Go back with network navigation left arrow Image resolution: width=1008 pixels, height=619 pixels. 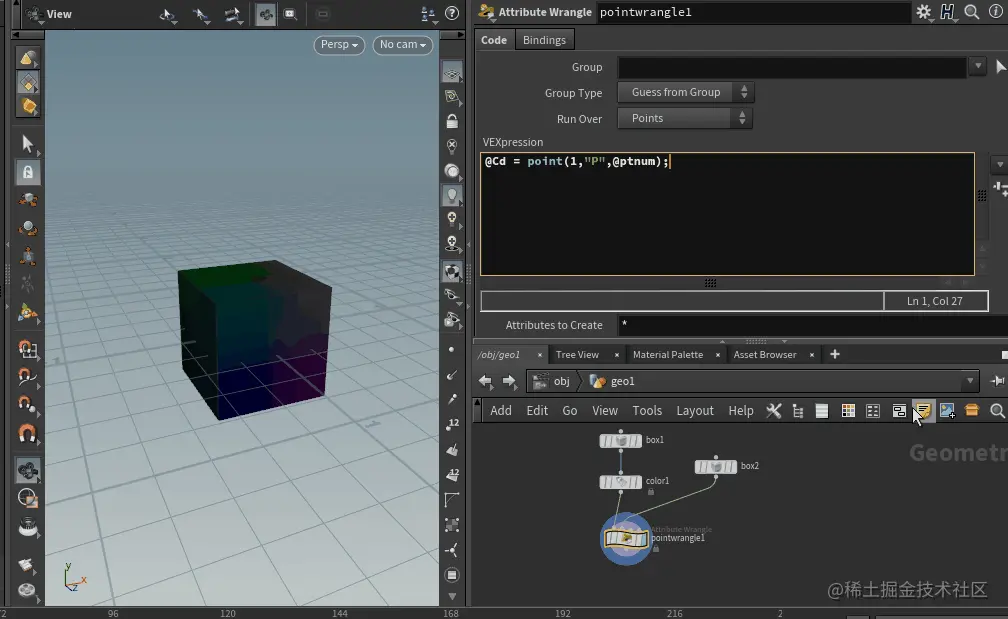click(x=485, y=382)
